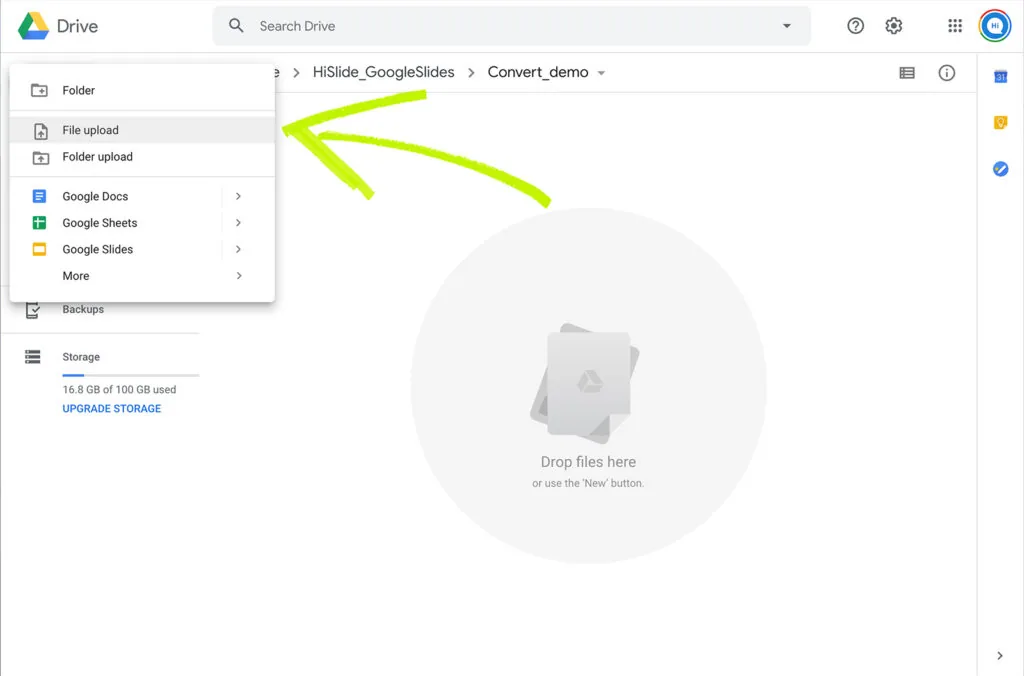Viewport: 1024px width, 676px height.
Task: Select Google Docs menu item
Action: (x=142, y=196)
